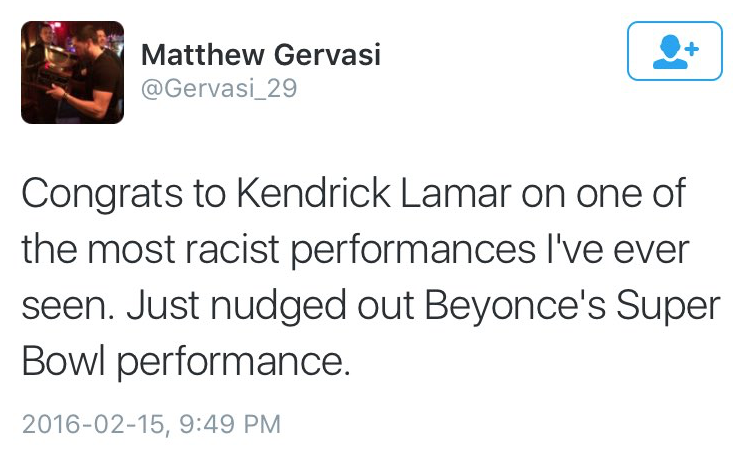Click the person silhouette in follow icon
This screenshot has height=461, width=744.
[x=670, y=52]
